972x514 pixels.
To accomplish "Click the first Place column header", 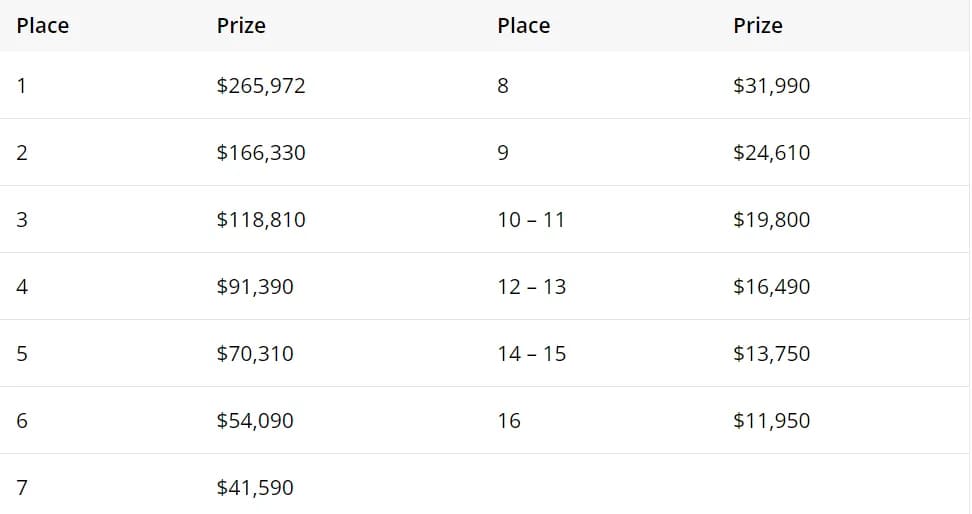I will 43,26.
